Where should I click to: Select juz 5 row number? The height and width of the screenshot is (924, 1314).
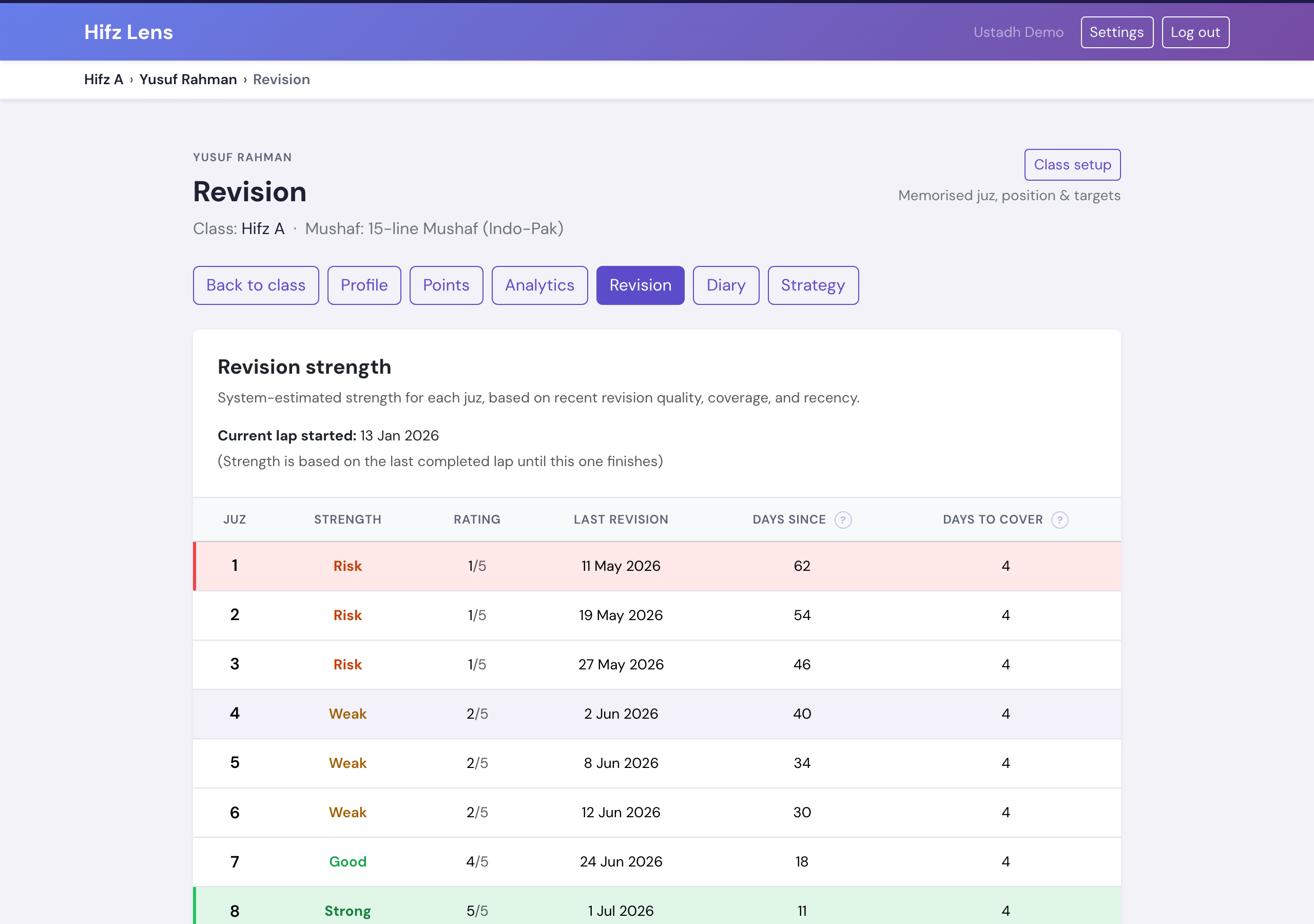click(235, 763)
